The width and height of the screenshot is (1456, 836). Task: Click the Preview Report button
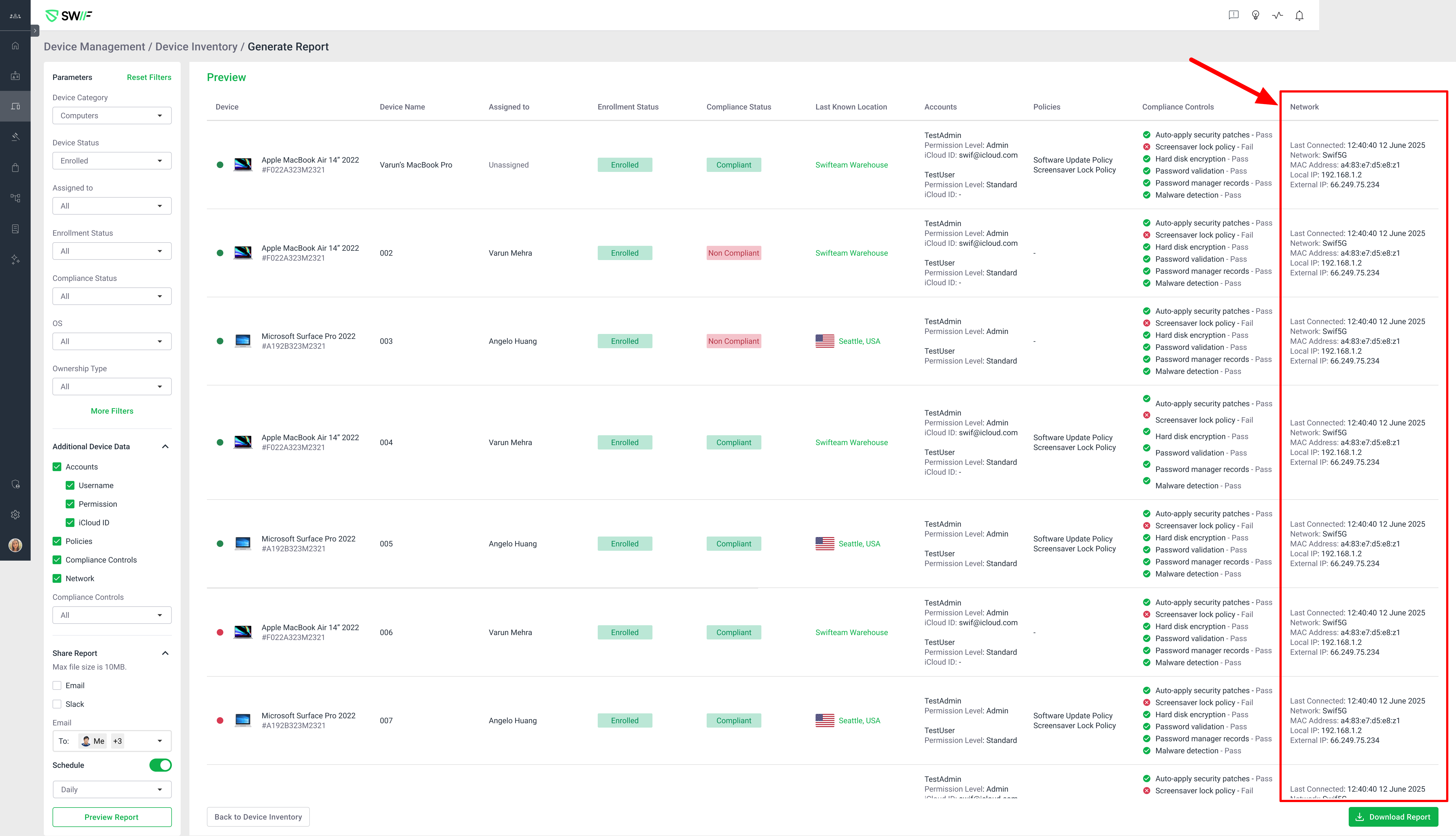[112, 818]
